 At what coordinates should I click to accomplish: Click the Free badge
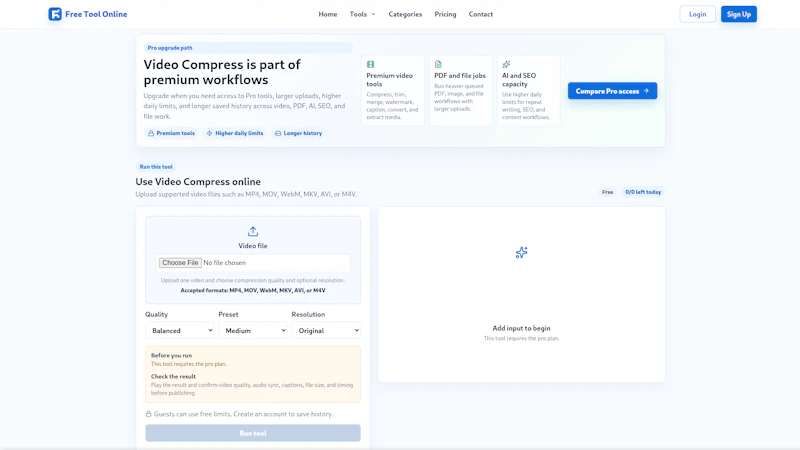(607, 192)
